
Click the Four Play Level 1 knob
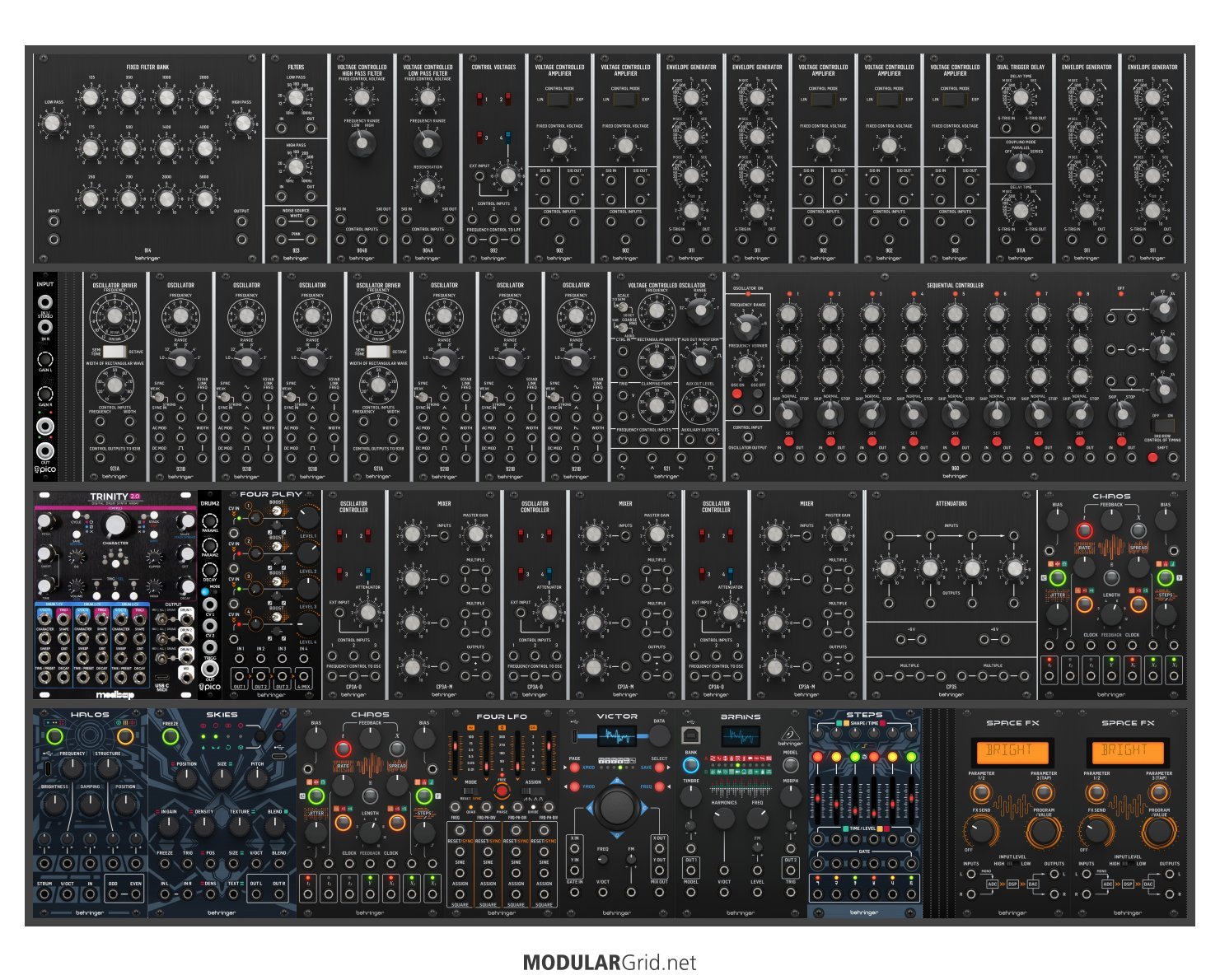point(307,518)
